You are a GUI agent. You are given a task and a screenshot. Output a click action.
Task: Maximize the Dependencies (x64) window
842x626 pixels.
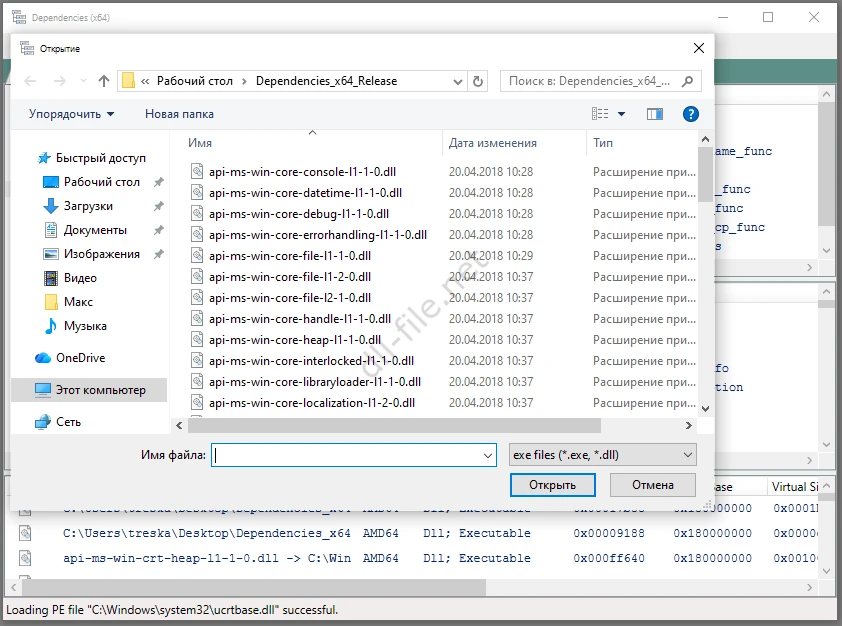(x=768, y=17)
